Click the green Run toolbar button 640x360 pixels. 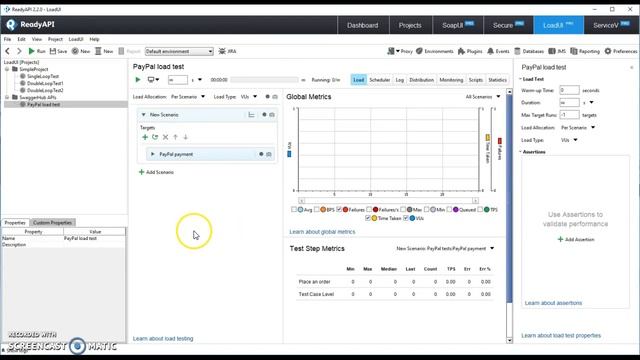36,51
